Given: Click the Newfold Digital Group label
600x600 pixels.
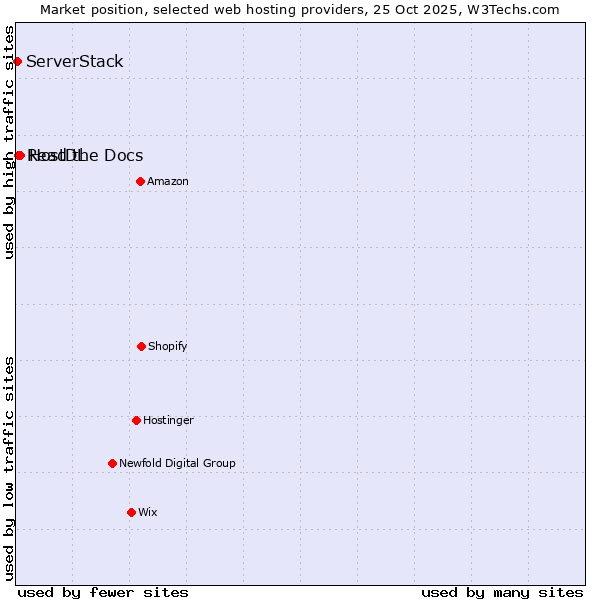Looking at the screenshot, I should pos(177,463).
